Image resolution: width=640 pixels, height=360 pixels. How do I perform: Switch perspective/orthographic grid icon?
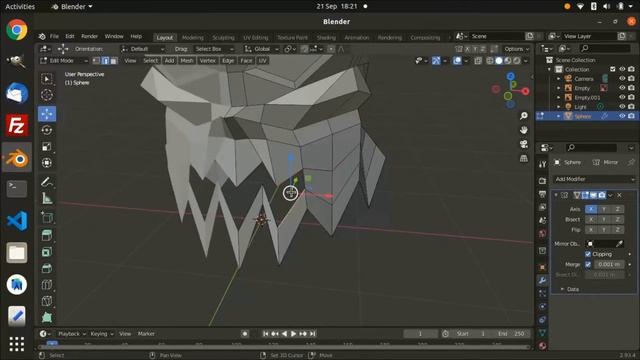[x=524, y=158]
